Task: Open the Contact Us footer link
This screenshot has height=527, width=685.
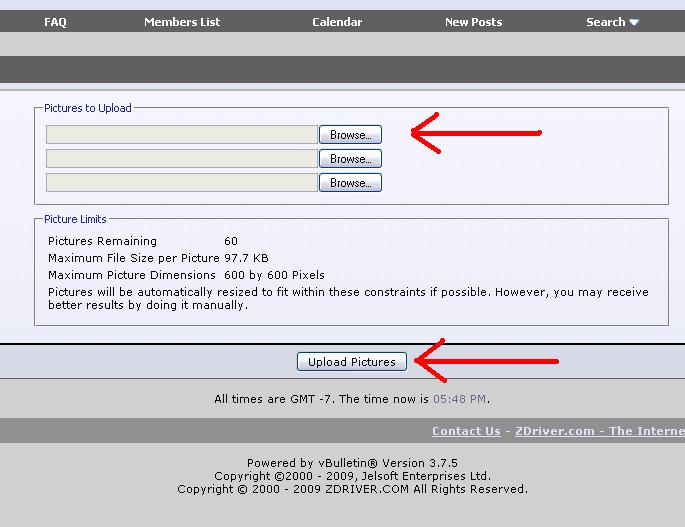Action: (x=466, y=431)
